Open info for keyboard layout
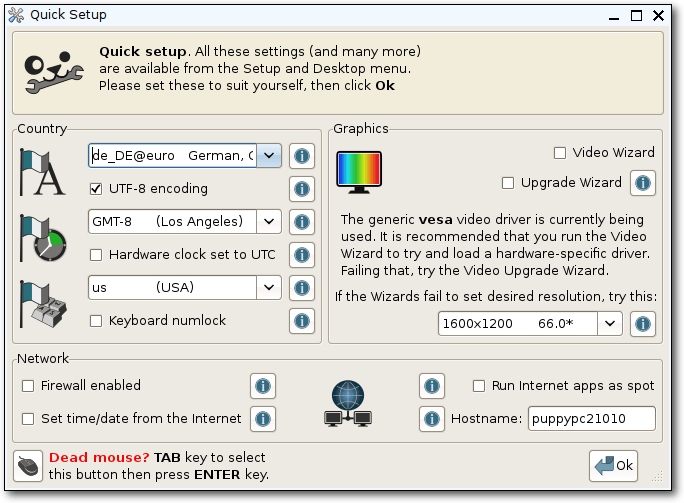Viewport: 684px width, 503px height. 302,288
